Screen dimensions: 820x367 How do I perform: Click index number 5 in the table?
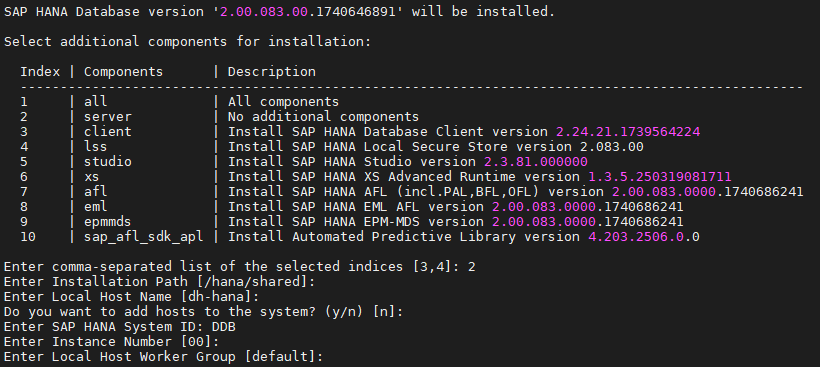tap(24, 162)
